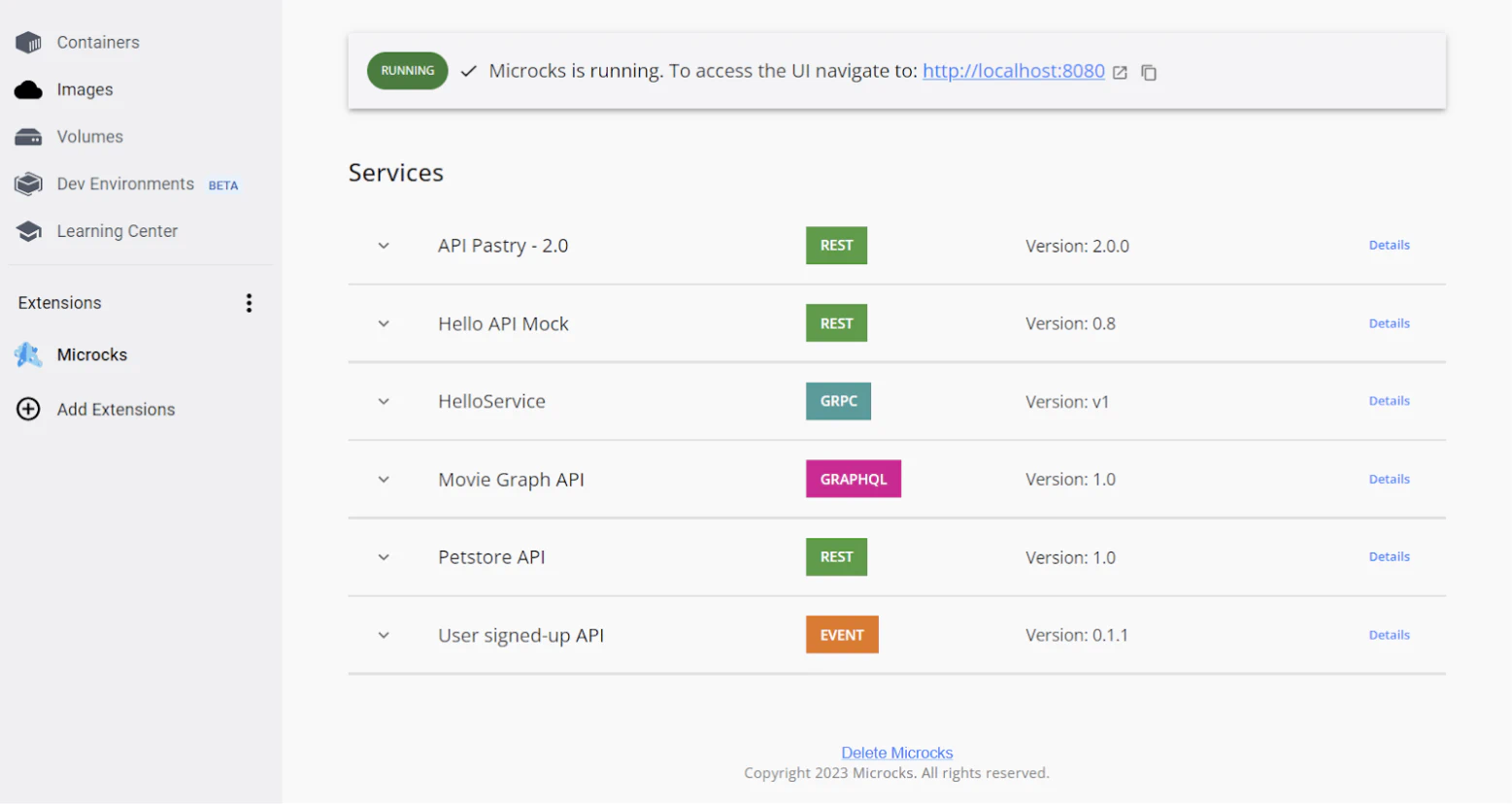Viewport: 1512px width, 804px height.
Task: Open localhost in external browser icon
Action: click(1120, 73)
